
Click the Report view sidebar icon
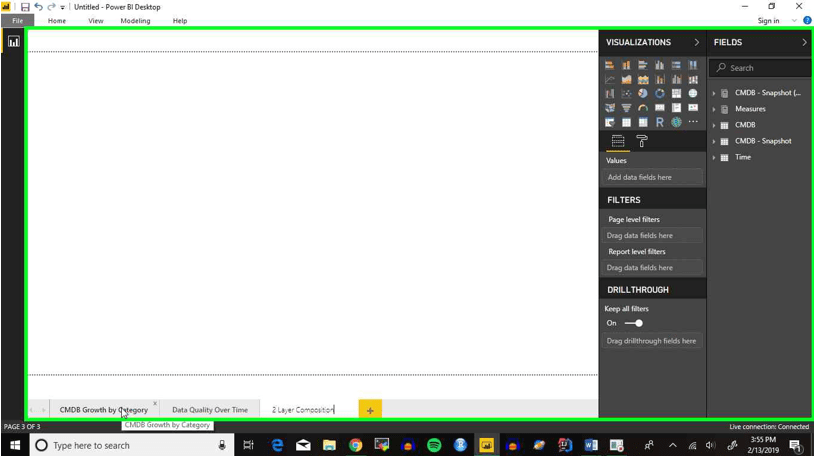tap(14, 42)
